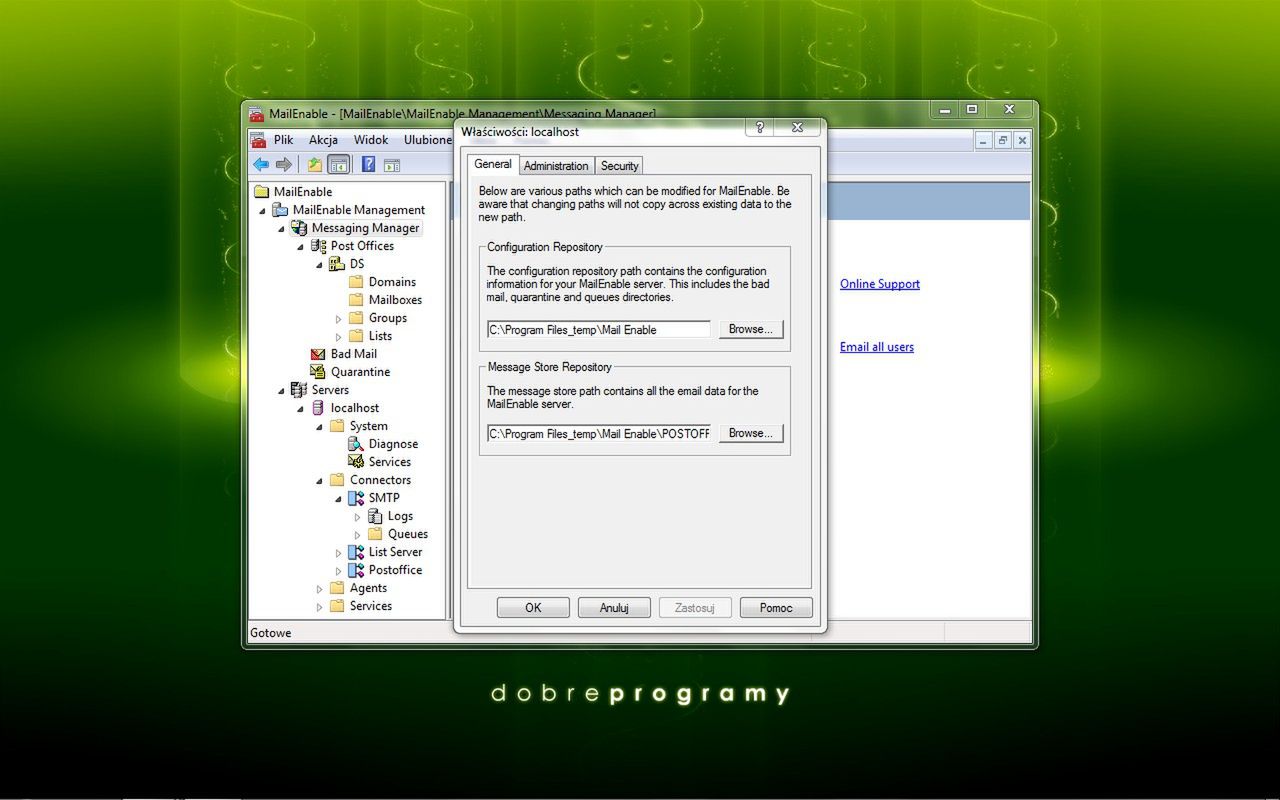Toggle the console tree toolbar icon

339,165
